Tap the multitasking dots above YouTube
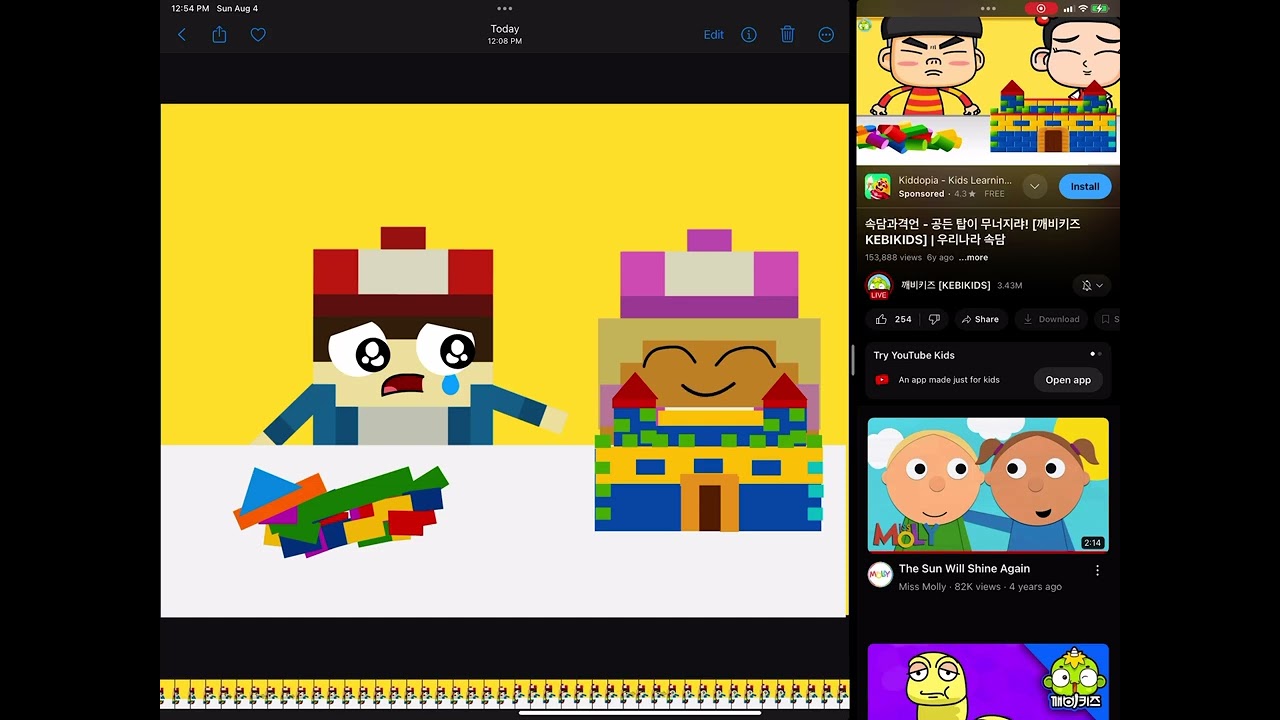1280x720 pixels. 988,8
